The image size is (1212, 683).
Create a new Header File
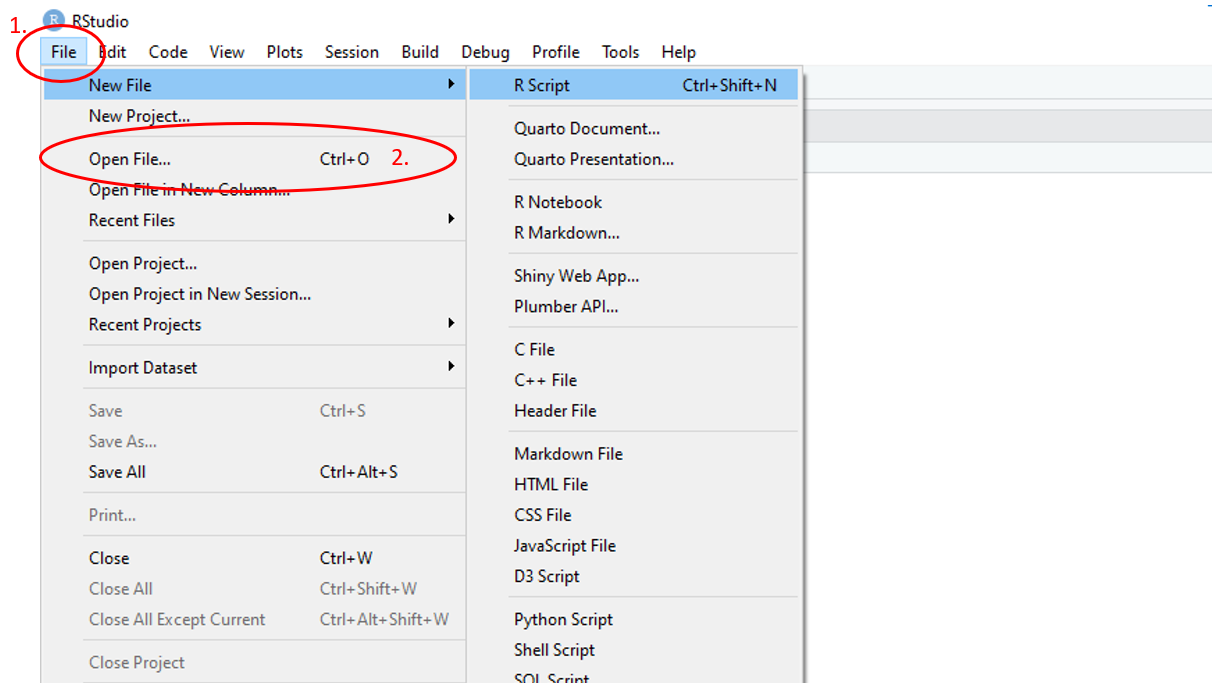[635, 411]
